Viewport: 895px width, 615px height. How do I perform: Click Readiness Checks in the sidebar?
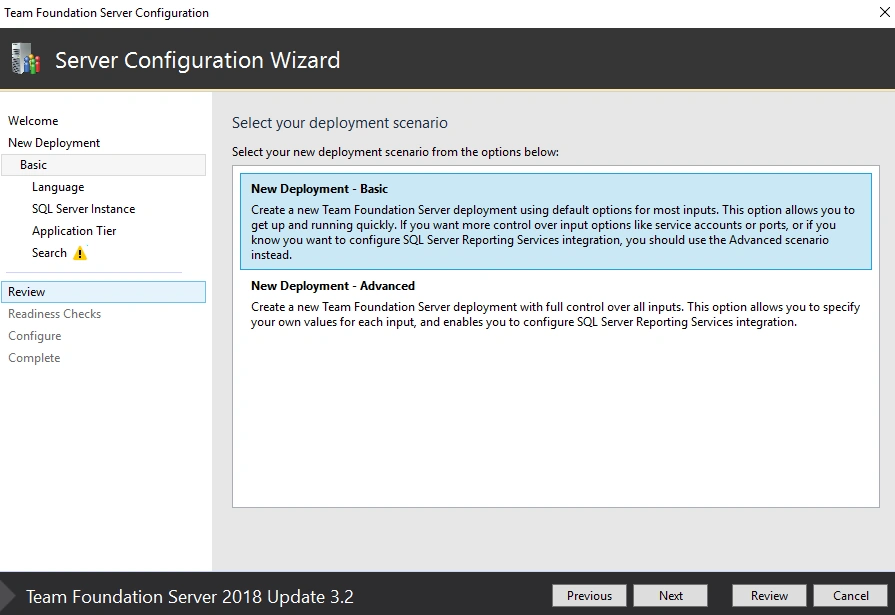54,314
